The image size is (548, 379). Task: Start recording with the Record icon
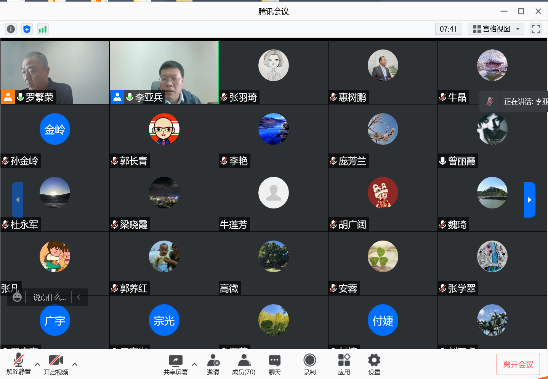[310, 364]
